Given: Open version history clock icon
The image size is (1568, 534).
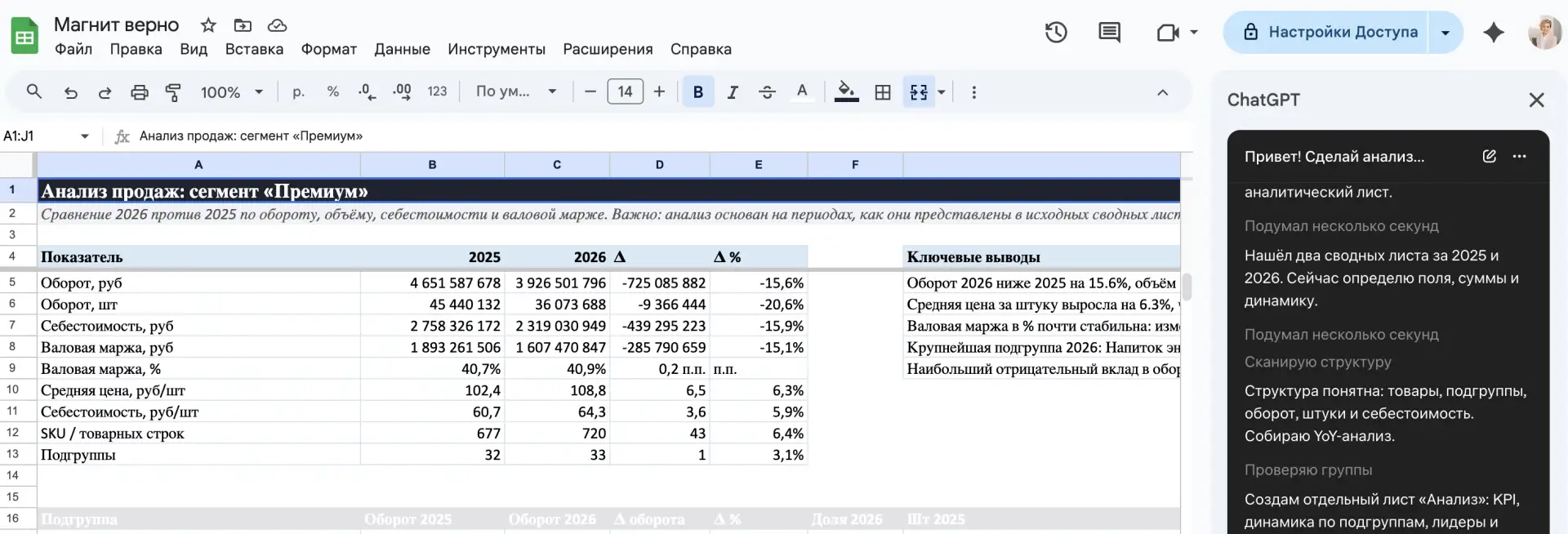Looking at the screenshot, I should point(1056,33).
